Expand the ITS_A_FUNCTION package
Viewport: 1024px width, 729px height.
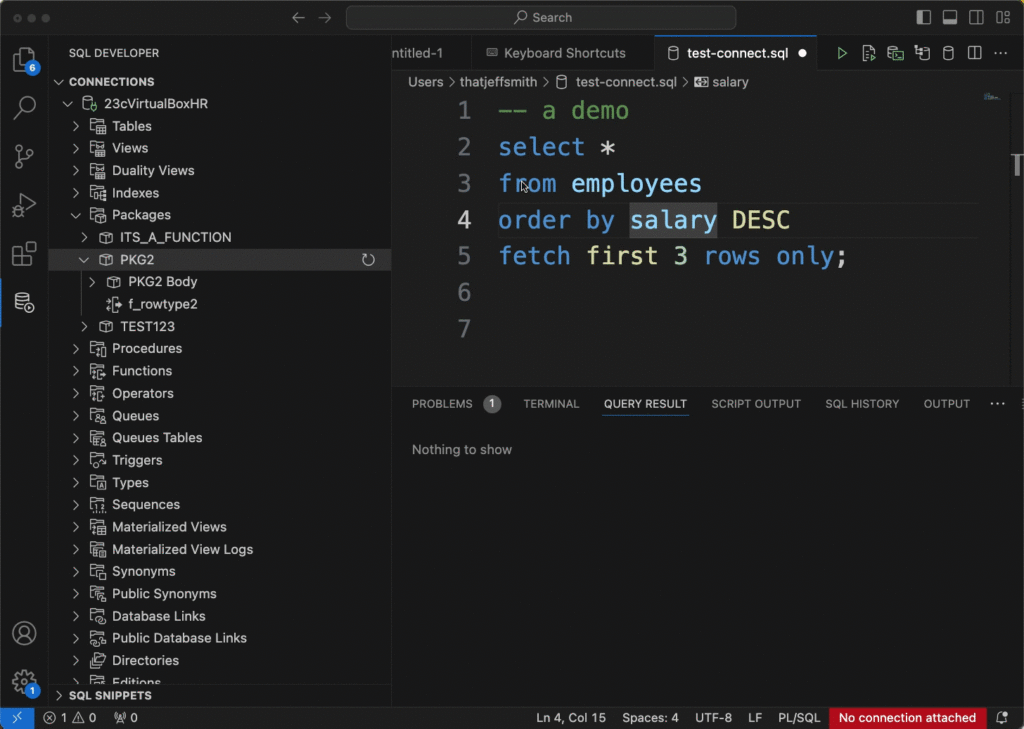[x=84, y=238]
